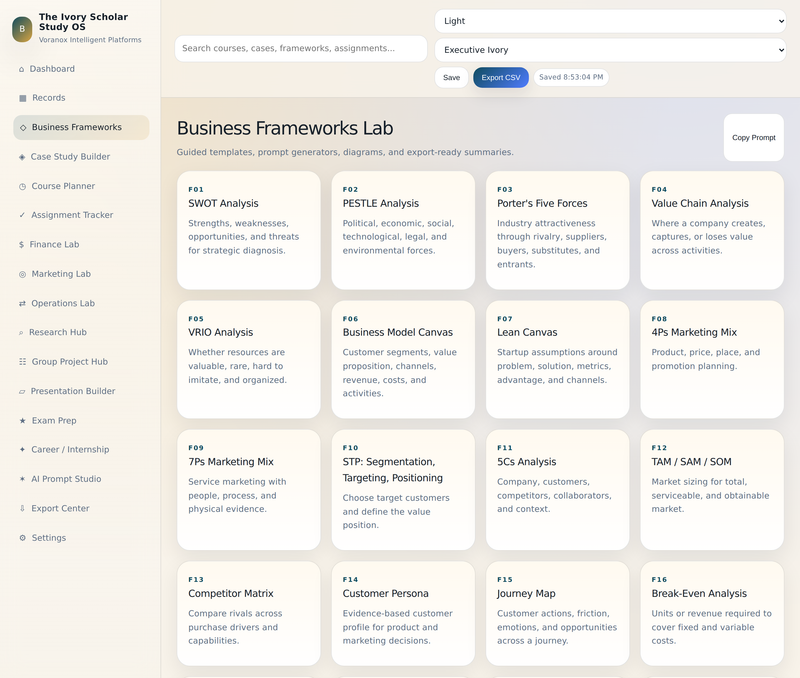Open the Executive Ivory palette dropdown
The height and width of the screenshot is (678, 800).
pyautogui.click(x=610, y=50)
